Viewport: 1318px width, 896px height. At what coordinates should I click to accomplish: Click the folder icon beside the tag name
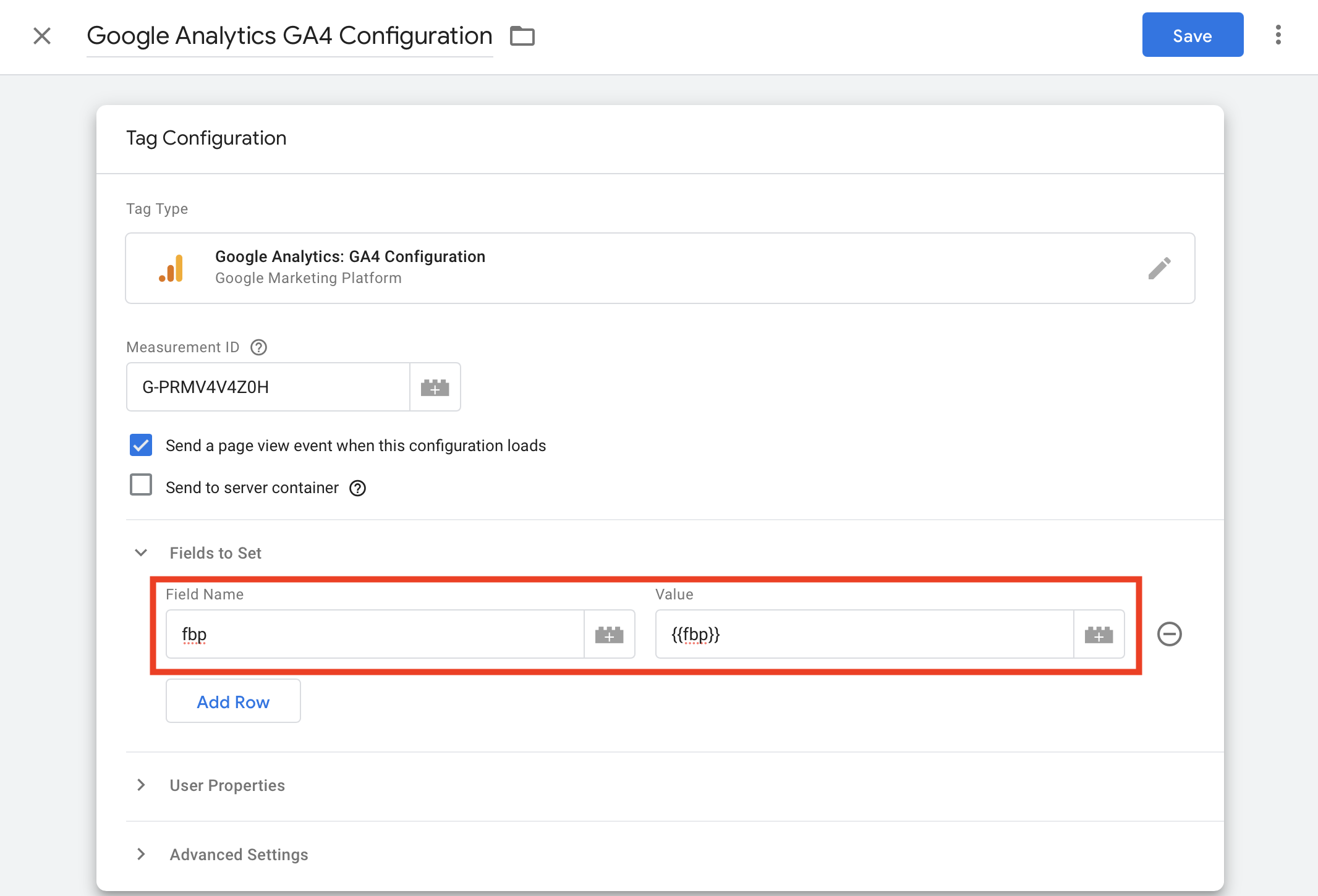point(522,36)
